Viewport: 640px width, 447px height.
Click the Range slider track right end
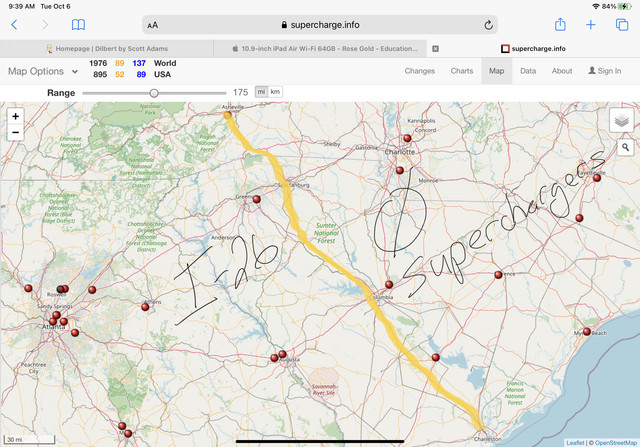[x=224, y=93]
